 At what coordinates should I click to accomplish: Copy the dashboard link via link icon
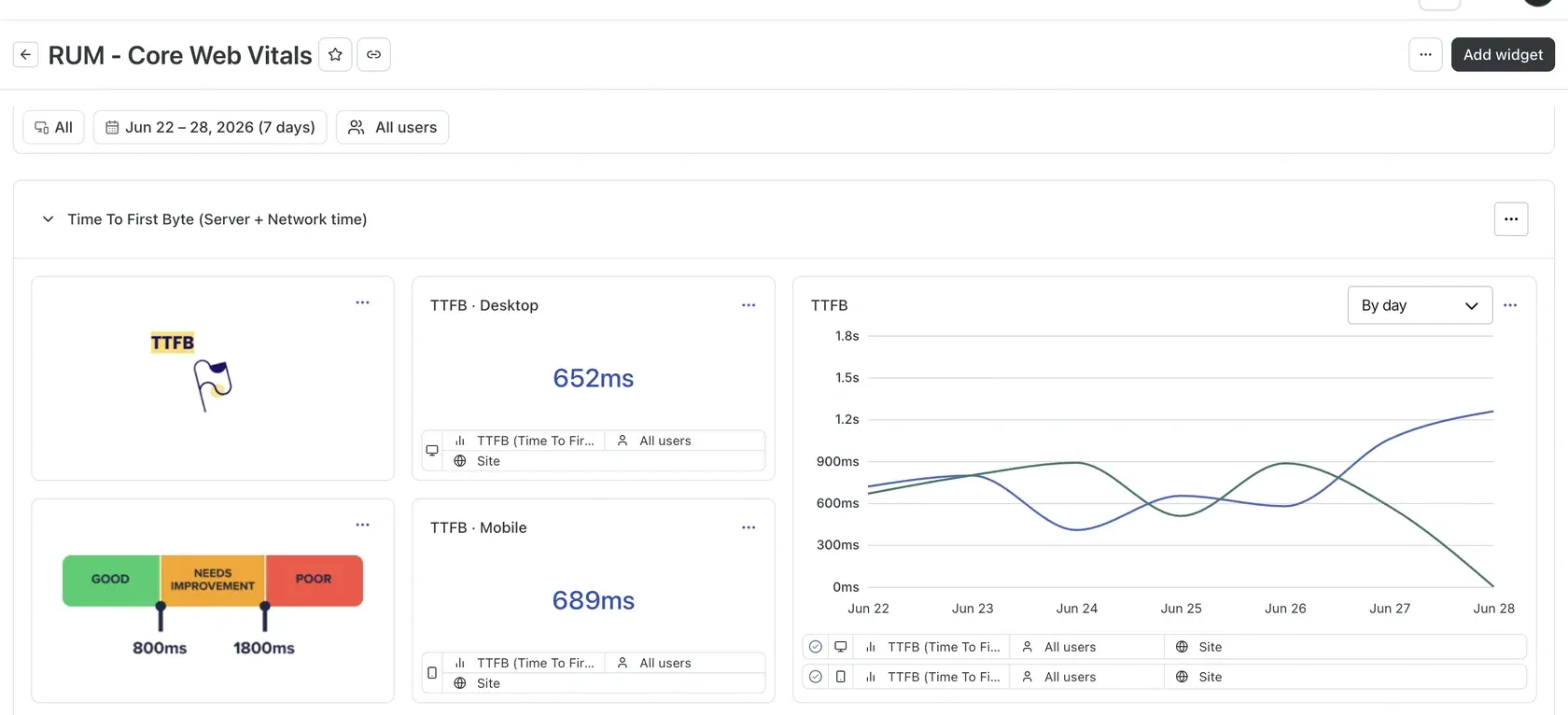373,55
